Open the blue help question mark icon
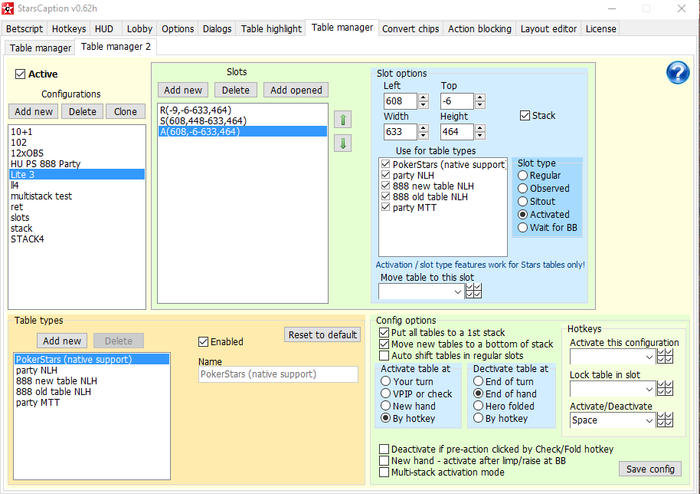The width and height of the screenshot is (700, 494). (678, 72)
